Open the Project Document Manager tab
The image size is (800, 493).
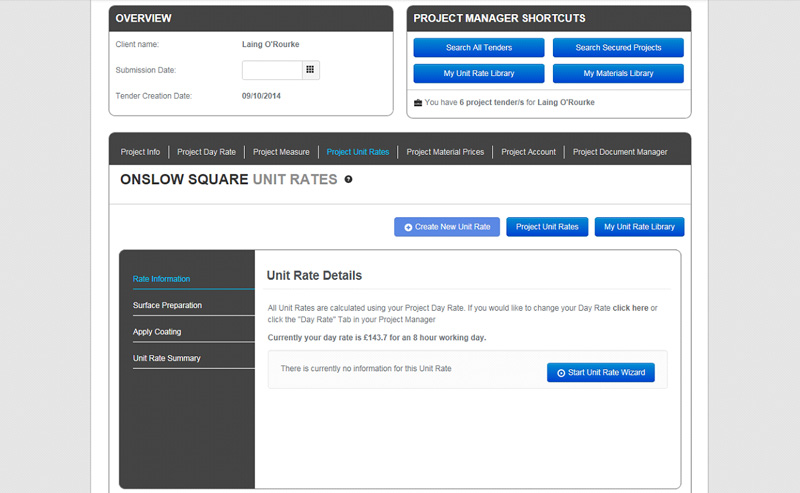click(x=620, y=152)
